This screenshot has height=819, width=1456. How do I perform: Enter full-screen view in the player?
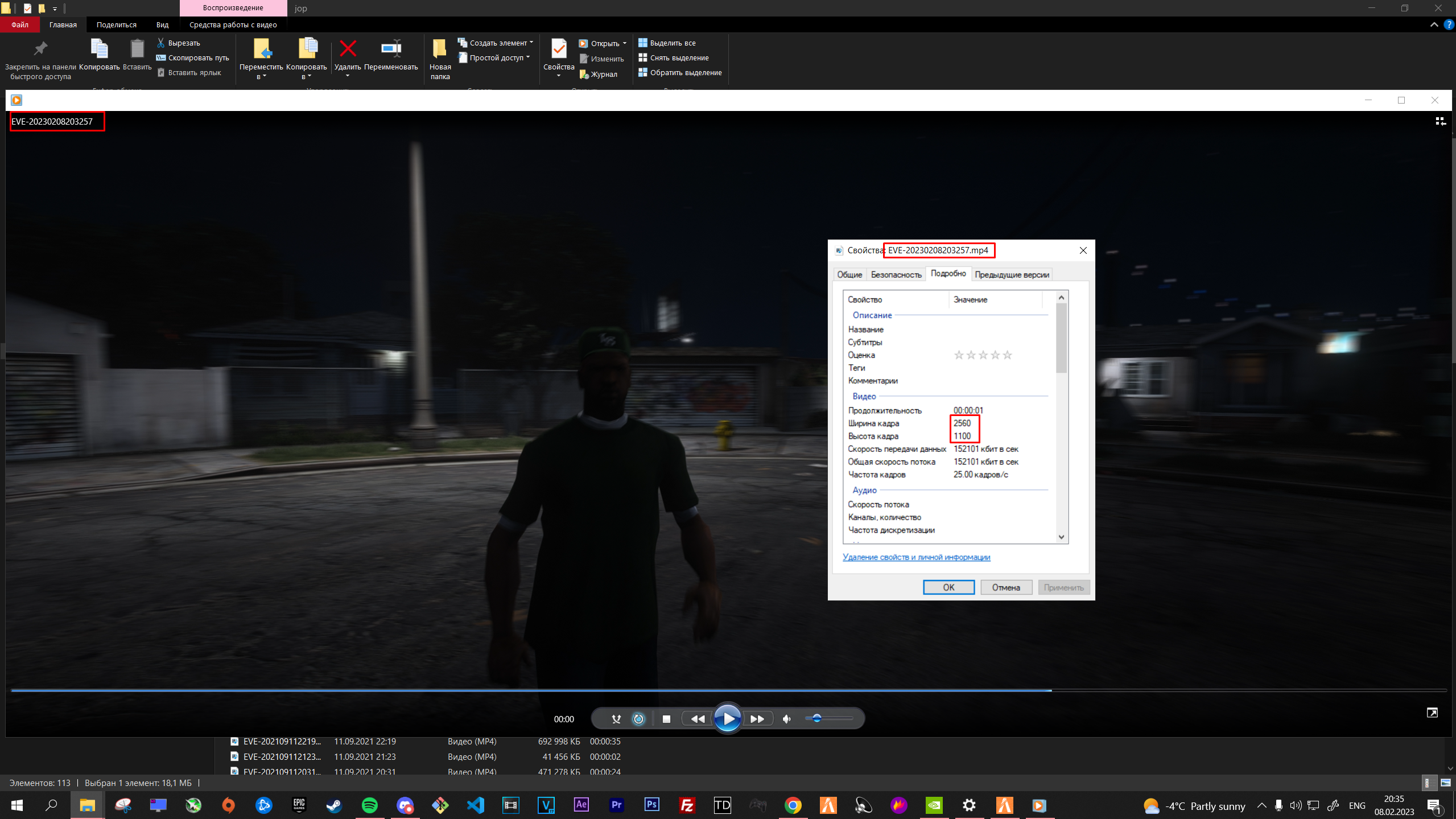pyautogui.click(x=1432, y=713)
